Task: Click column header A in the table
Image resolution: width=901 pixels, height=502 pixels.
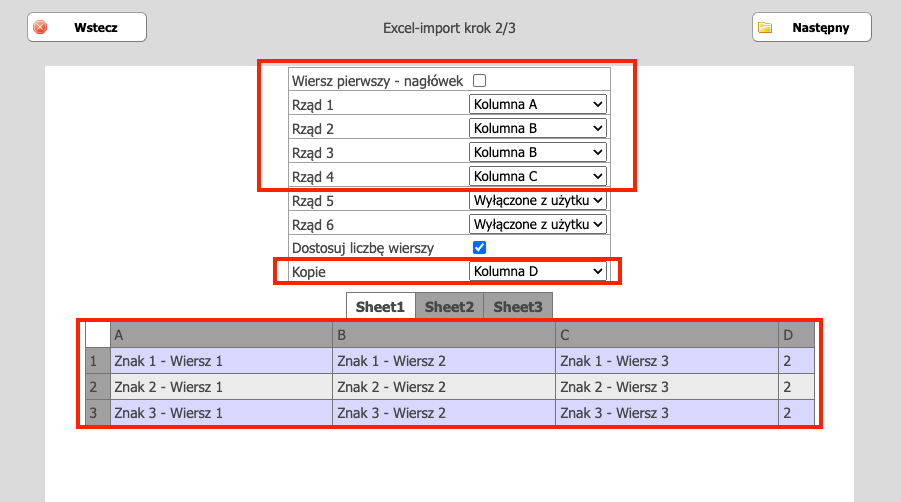Action: coord(220,335)
